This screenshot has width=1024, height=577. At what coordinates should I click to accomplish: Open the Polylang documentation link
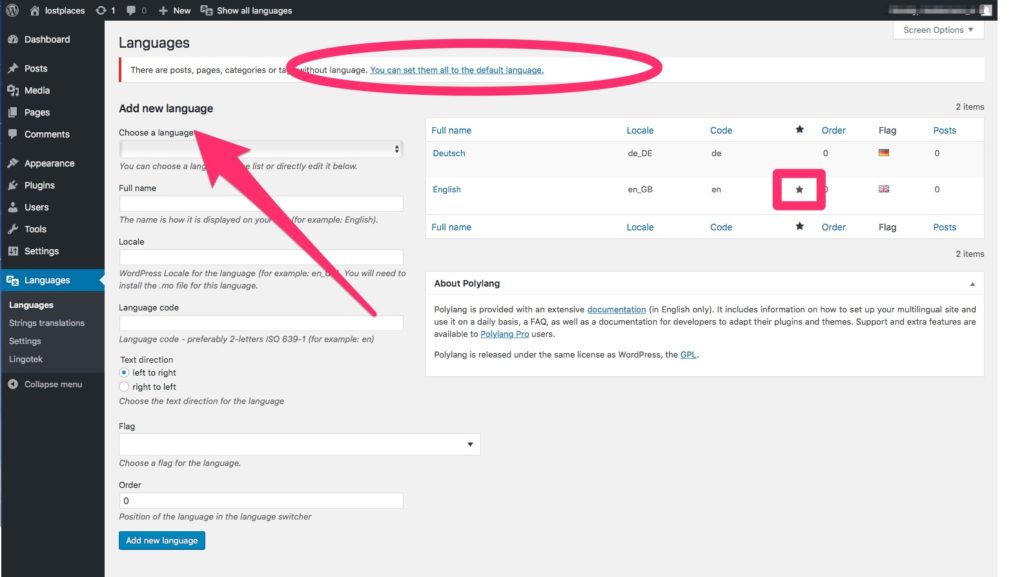click(616, 309)
